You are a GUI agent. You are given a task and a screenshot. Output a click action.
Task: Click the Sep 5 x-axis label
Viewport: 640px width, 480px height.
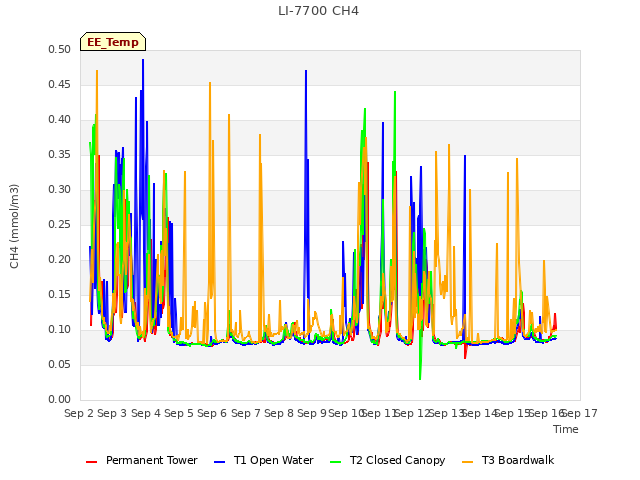tap(179, 413)
